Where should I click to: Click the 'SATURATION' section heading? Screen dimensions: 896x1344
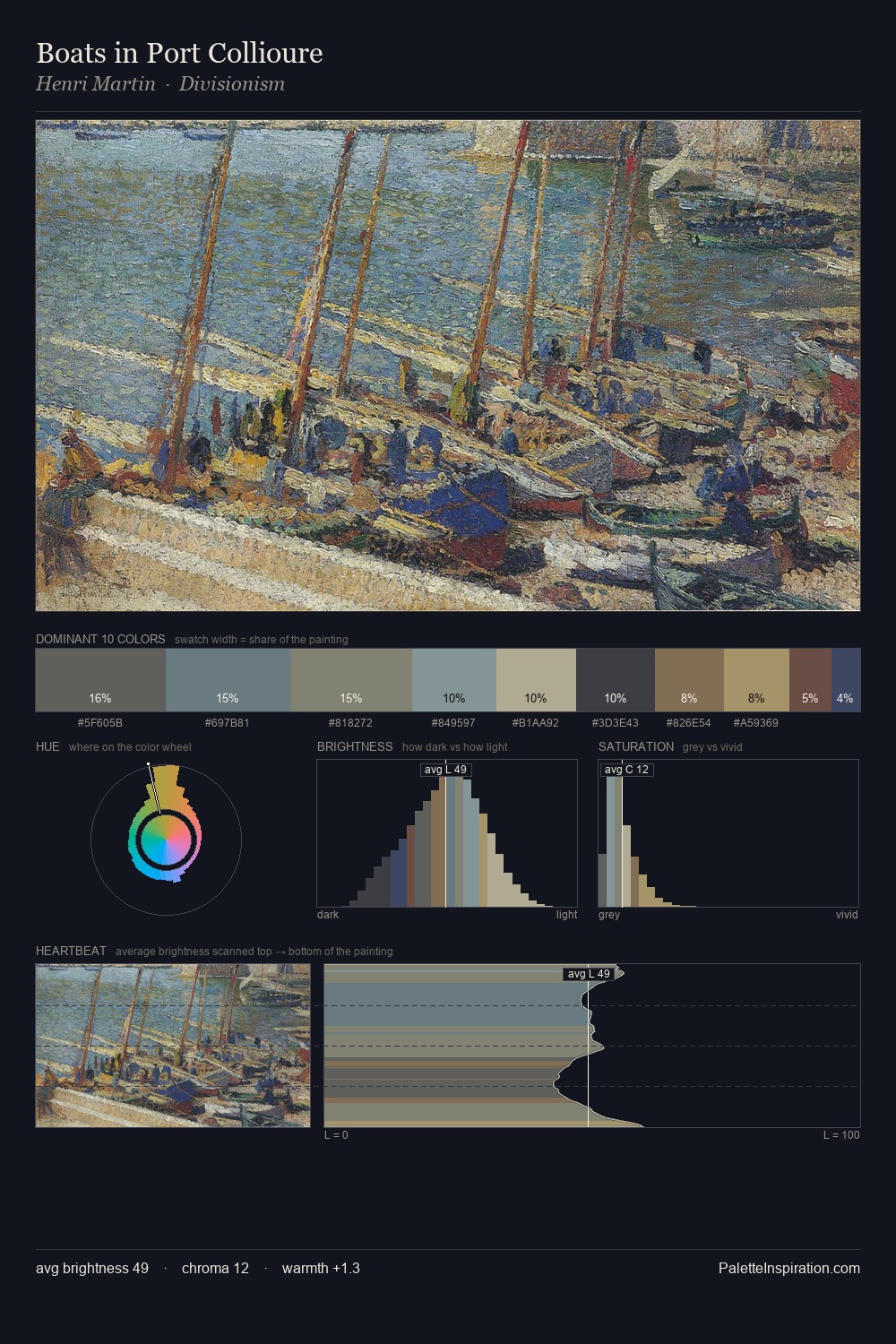[636, 746]
